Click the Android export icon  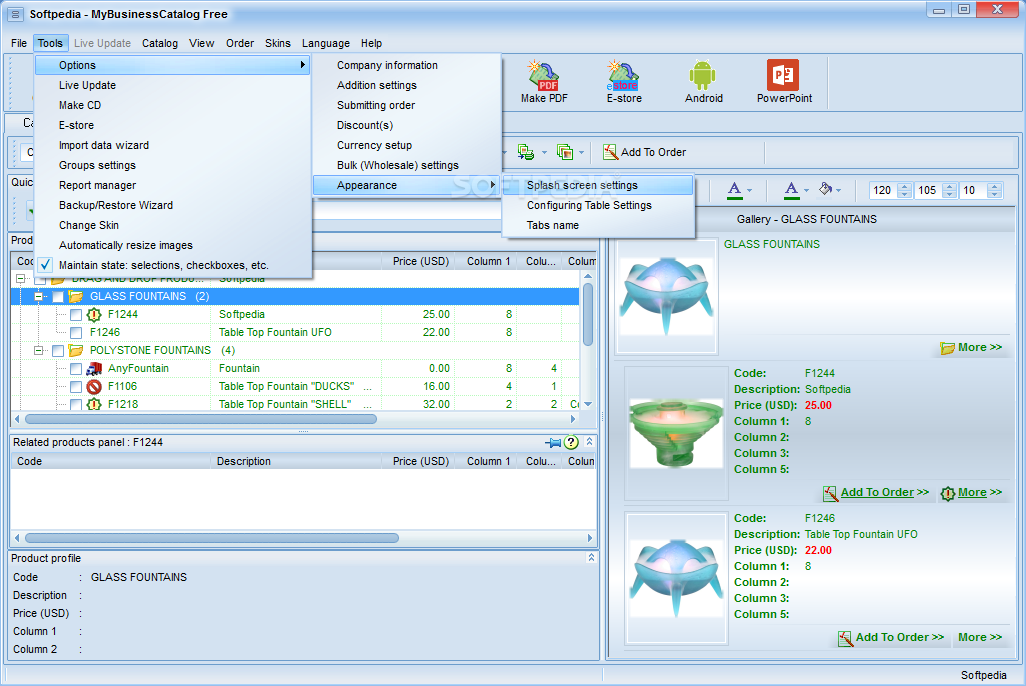pos(703,82)
